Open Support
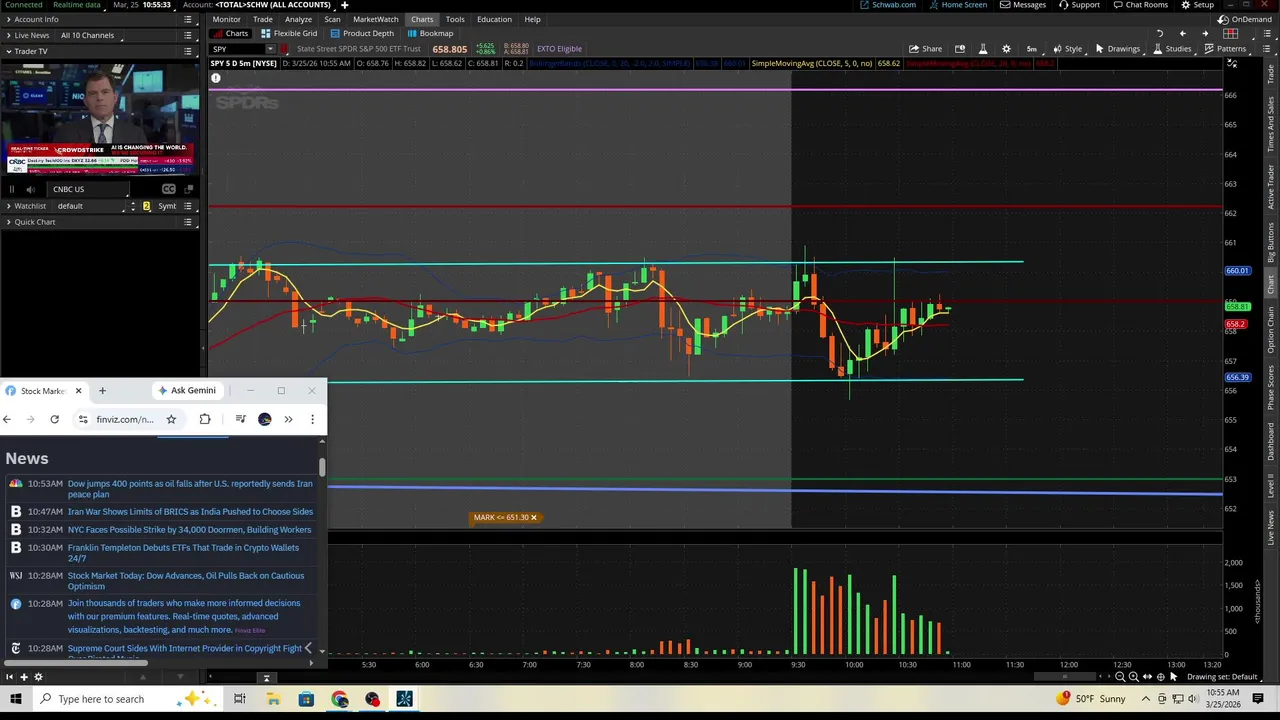1280x720 pixels. (x=1078, y=5)
